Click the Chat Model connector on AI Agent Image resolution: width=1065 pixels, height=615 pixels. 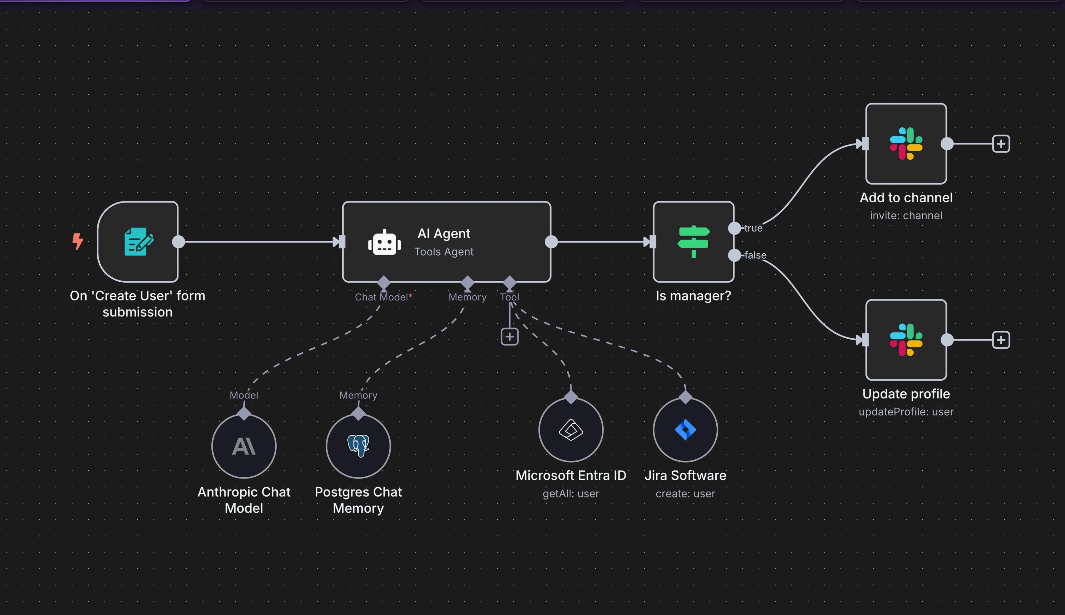click(383, 284)
